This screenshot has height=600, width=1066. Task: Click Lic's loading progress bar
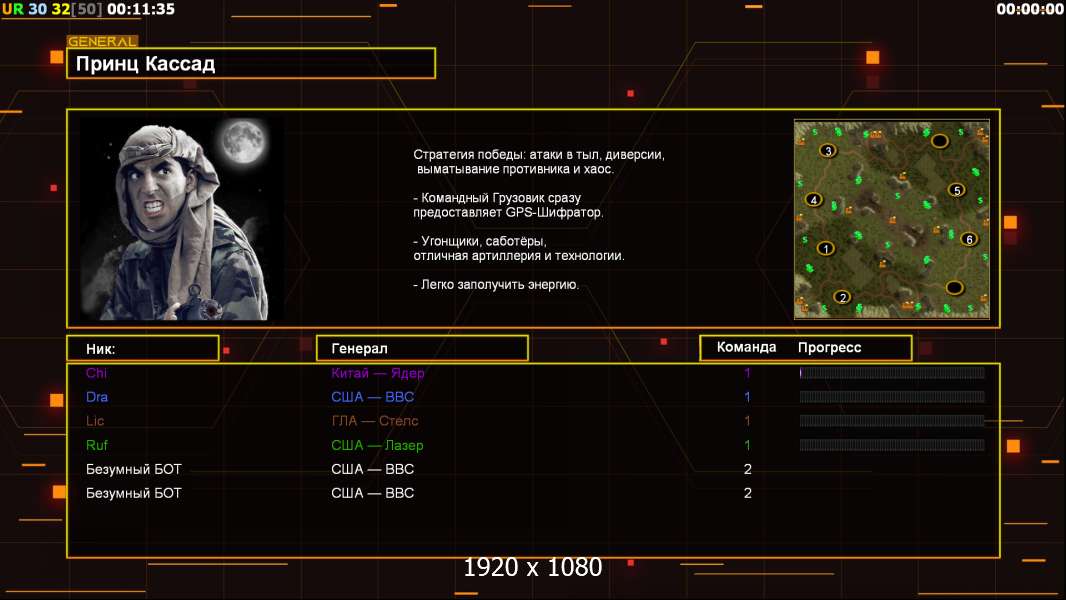(x=892, y=421)
